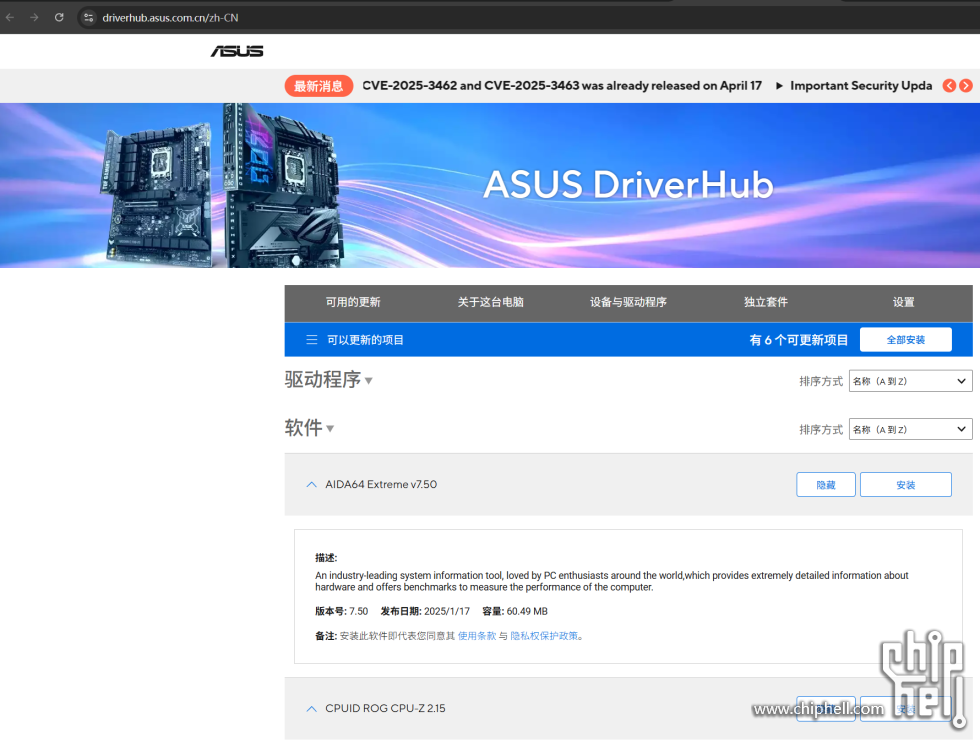Switch to the 可用的更新 tab
980x744 pixels.
[x=353, y=302]
